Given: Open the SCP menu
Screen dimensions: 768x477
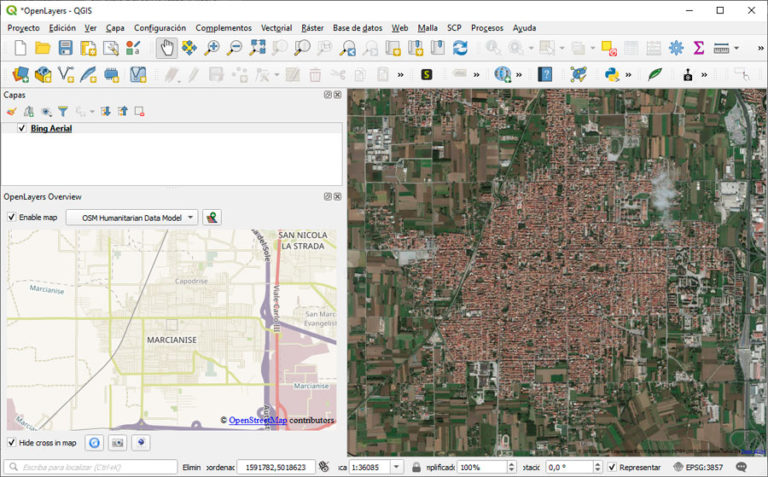Looking at the screenshot, I should click(x=454, y=28).
